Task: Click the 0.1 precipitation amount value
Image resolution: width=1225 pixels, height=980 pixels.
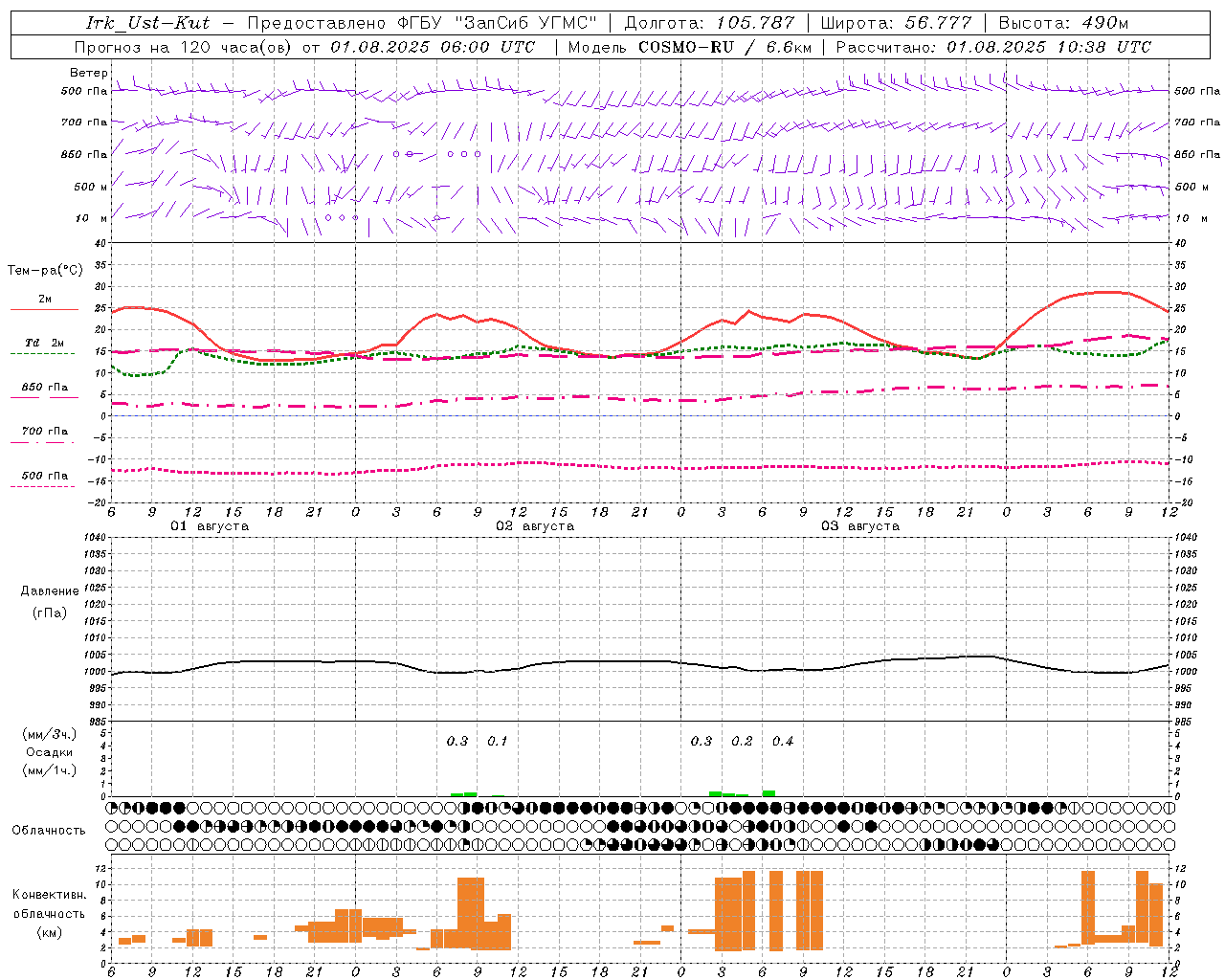Action: [498, 741]
